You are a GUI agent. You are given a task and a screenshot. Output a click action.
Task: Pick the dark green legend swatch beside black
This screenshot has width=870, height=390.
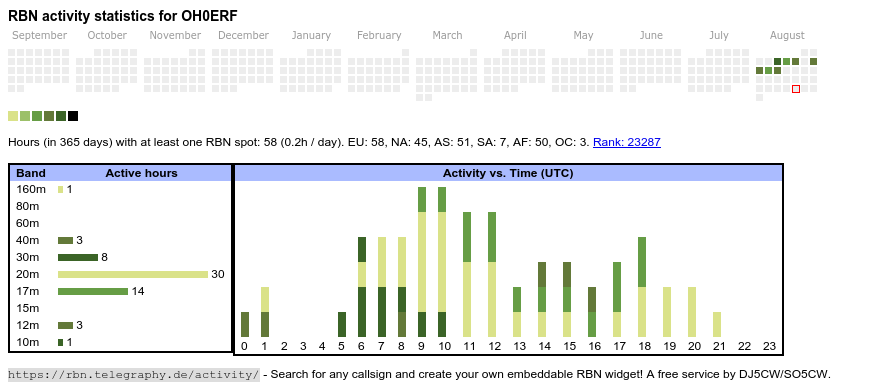[x=61, y=116]
